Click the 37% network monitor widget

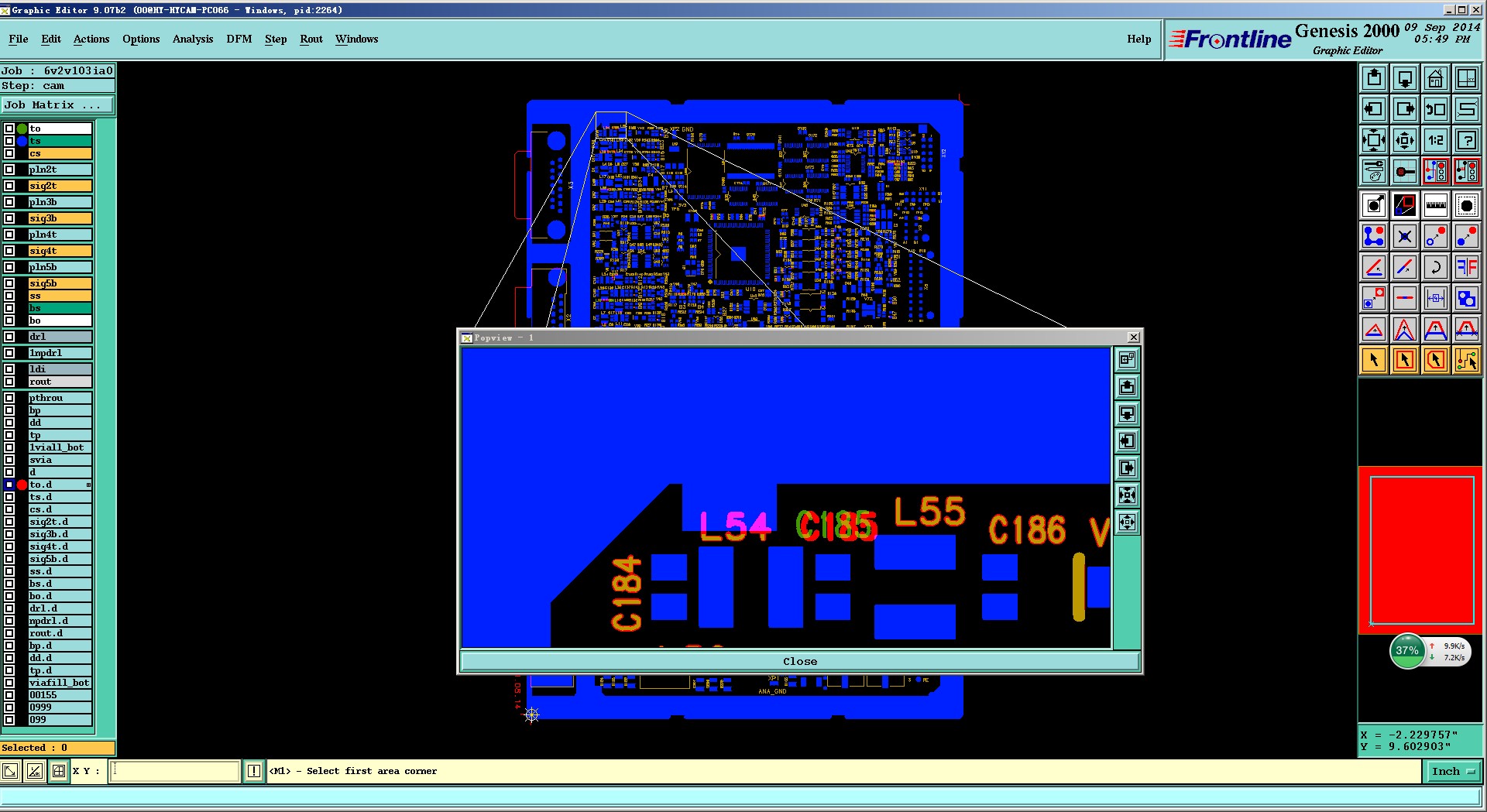pyautogui.click(x=1430, y=651)
